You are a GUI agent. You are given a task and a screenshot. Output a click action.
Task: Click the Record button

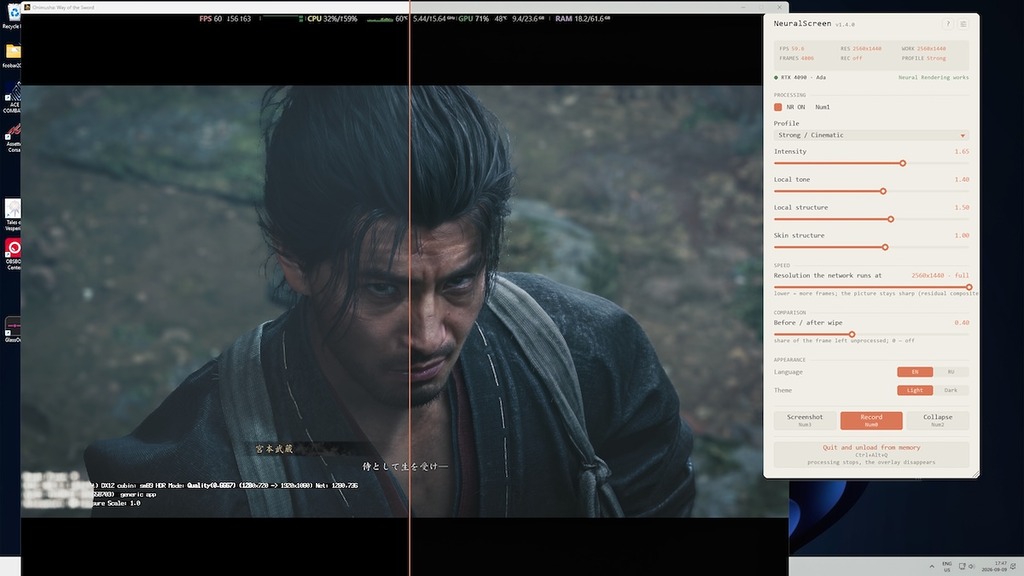[x=871, y=420]
